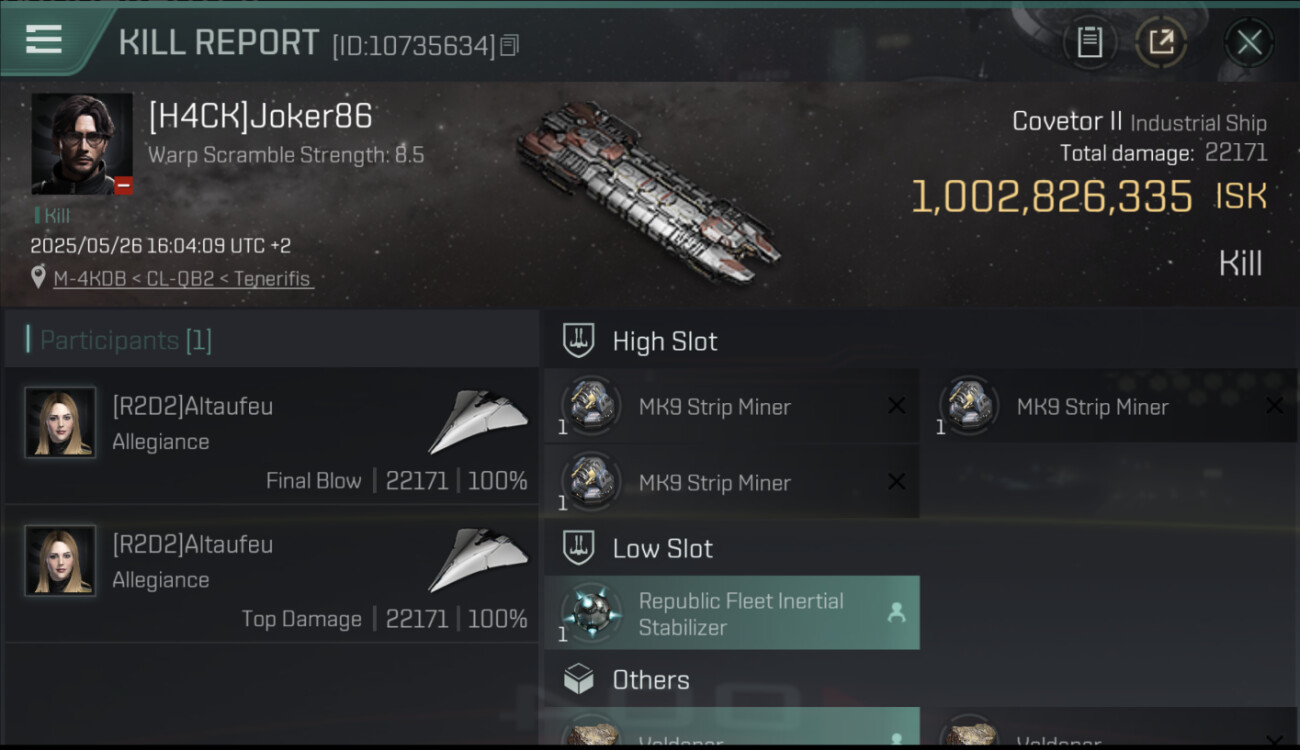The height and width of the screenshot is (750, 1300).
Task: Click the clipboard report icon
Action: (x=1089, y=42)
